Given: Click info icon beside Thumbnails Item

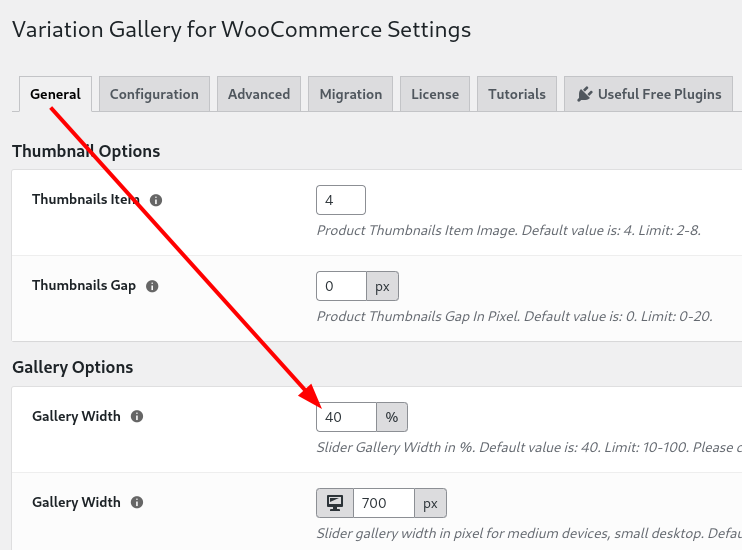Looking at the screenshot, I should click(156, 200).
